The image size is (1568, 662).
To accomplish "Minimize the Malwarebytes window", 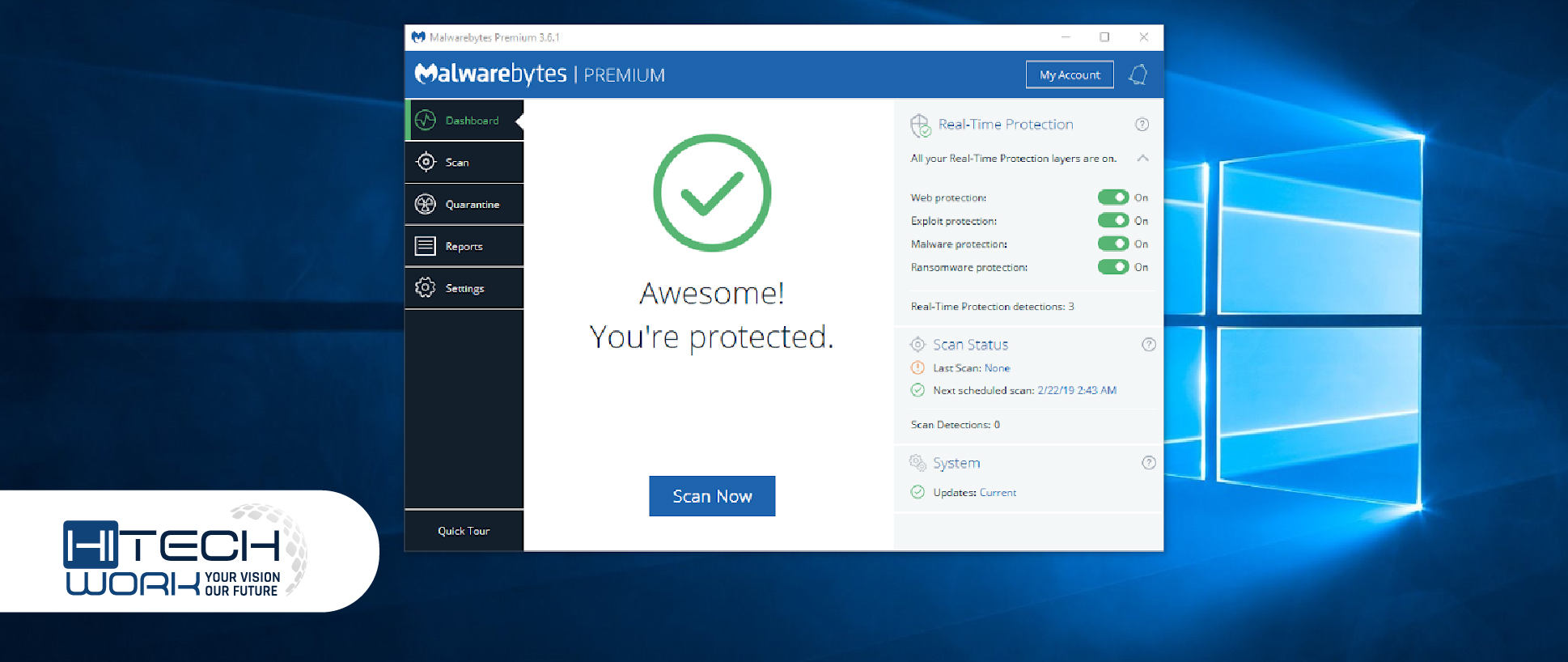I will pos(1066,37).
